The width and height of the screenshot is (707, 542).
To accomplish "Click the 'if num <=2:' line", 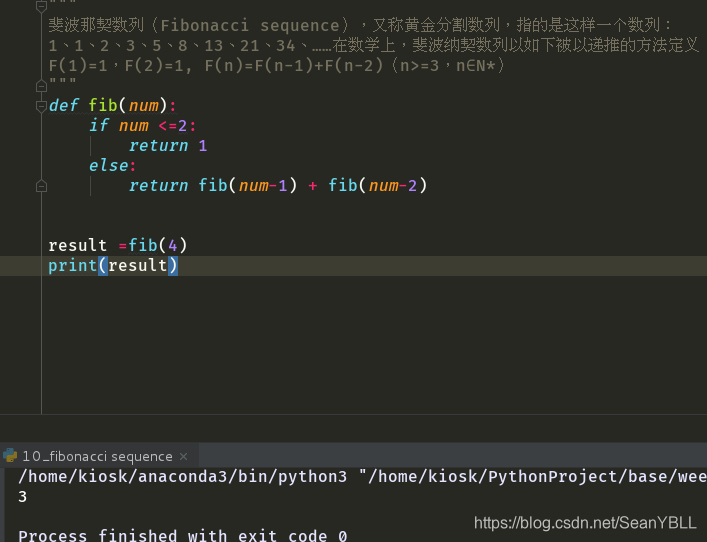I will pos(142,125).
